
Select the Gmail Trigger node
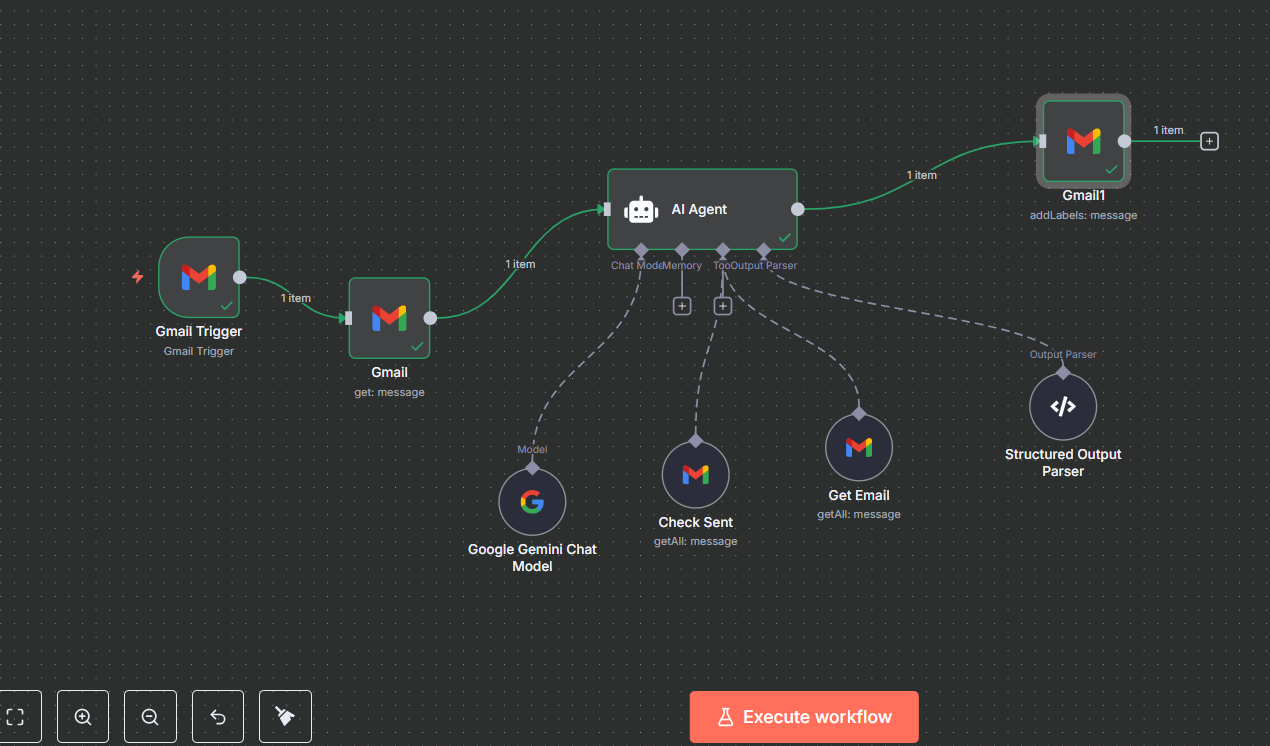(x=199, y=277)
